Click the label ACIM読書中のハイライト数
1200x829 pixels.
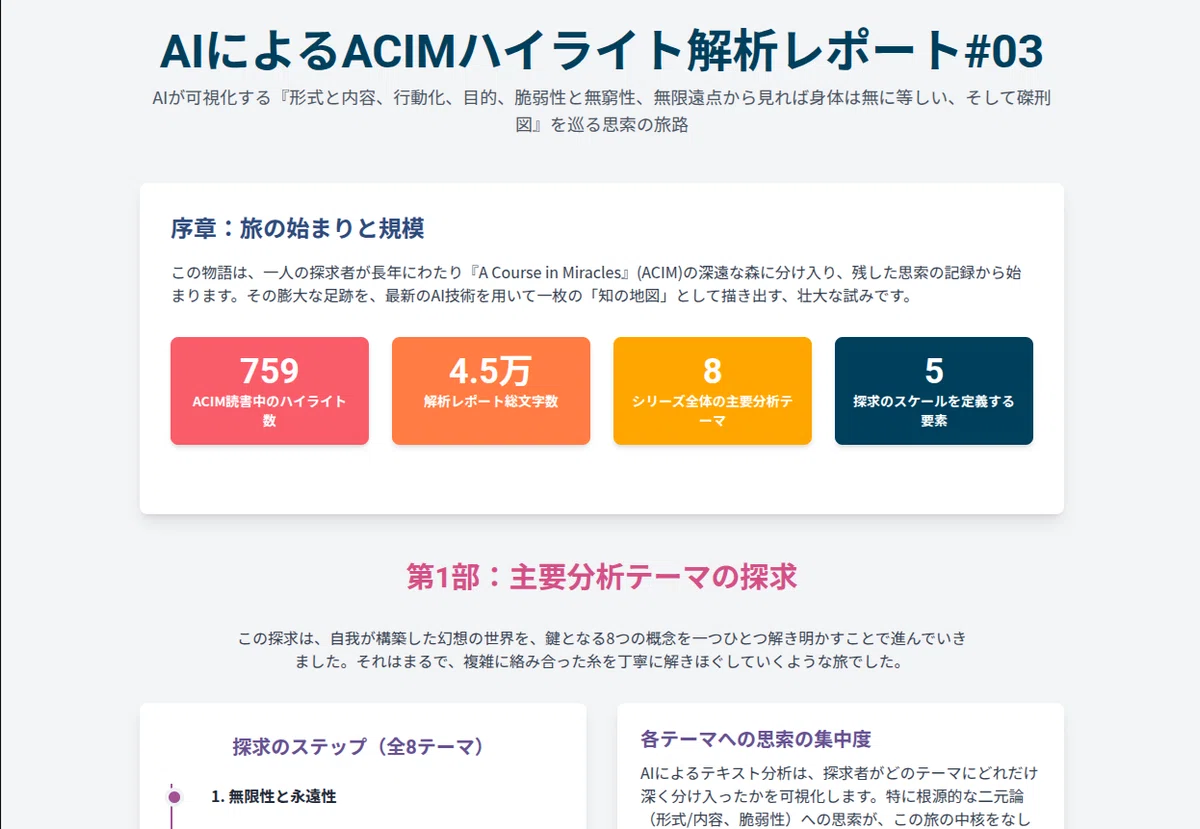[269, 411]
